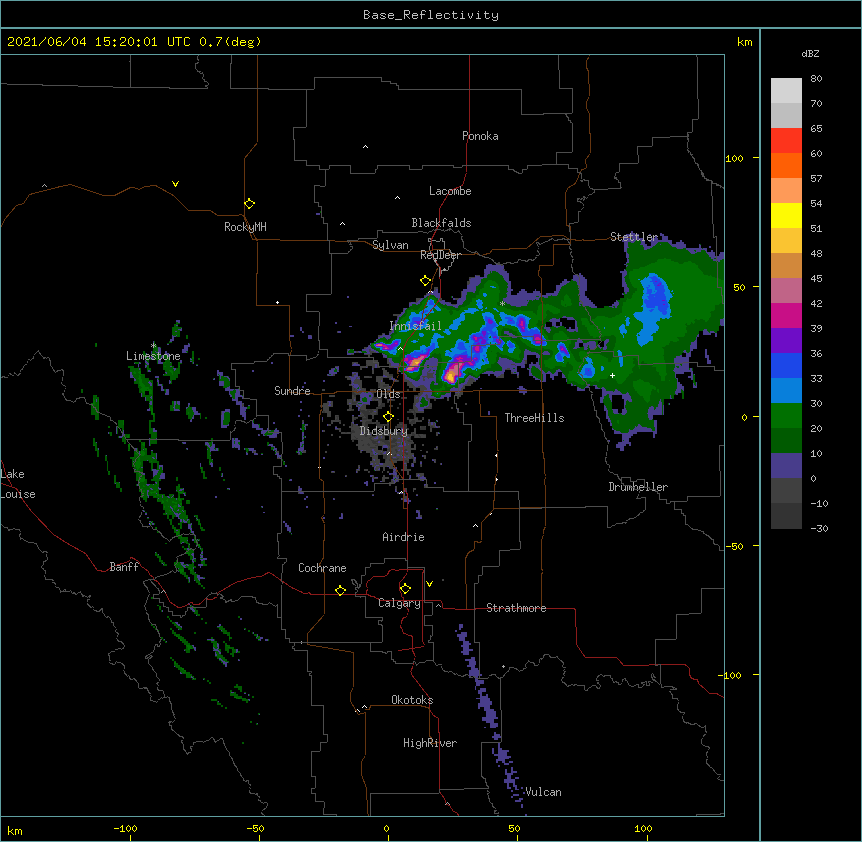Select the -30 value on the dBZ scale

[x=819, y=528]
